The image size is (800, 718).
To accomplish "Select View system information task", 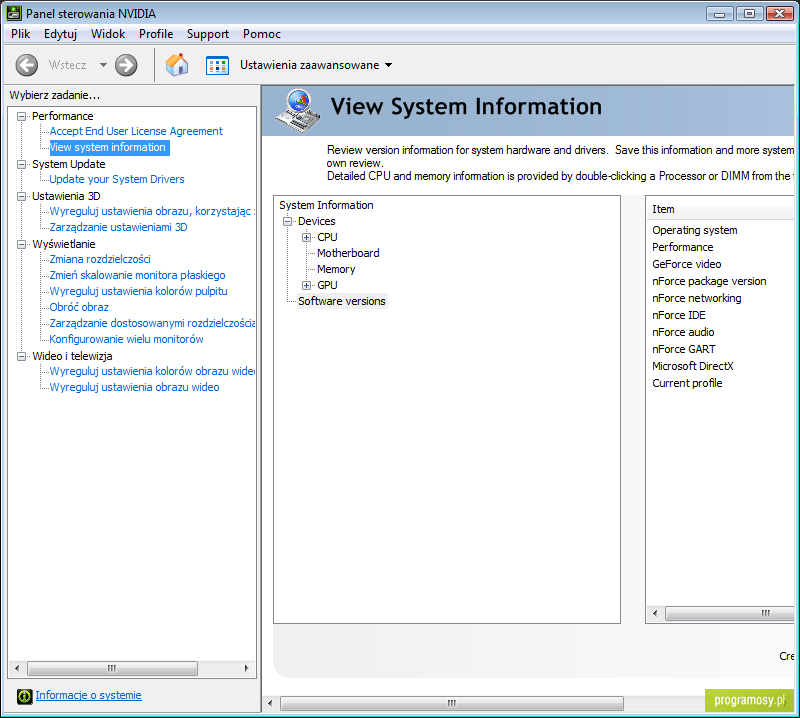I will click(x=108, y=147).
